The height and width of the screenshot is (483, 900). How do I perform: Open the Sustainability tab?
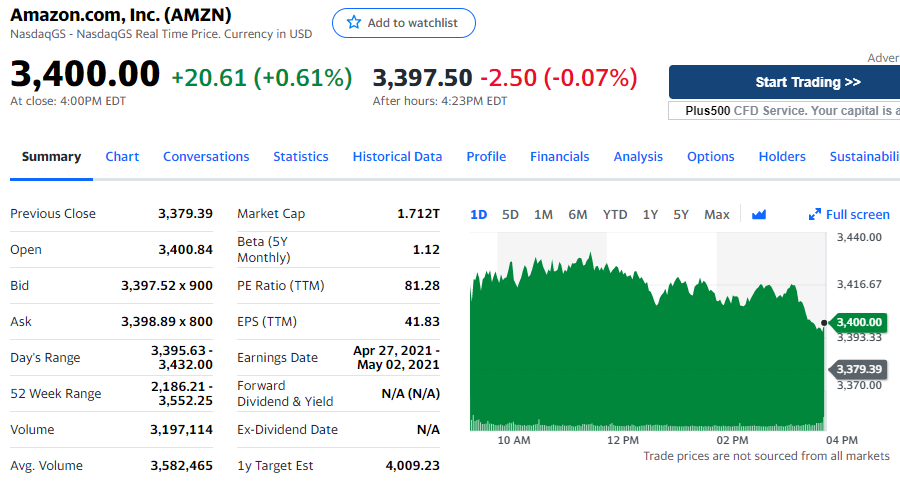(x=864, y=157)
